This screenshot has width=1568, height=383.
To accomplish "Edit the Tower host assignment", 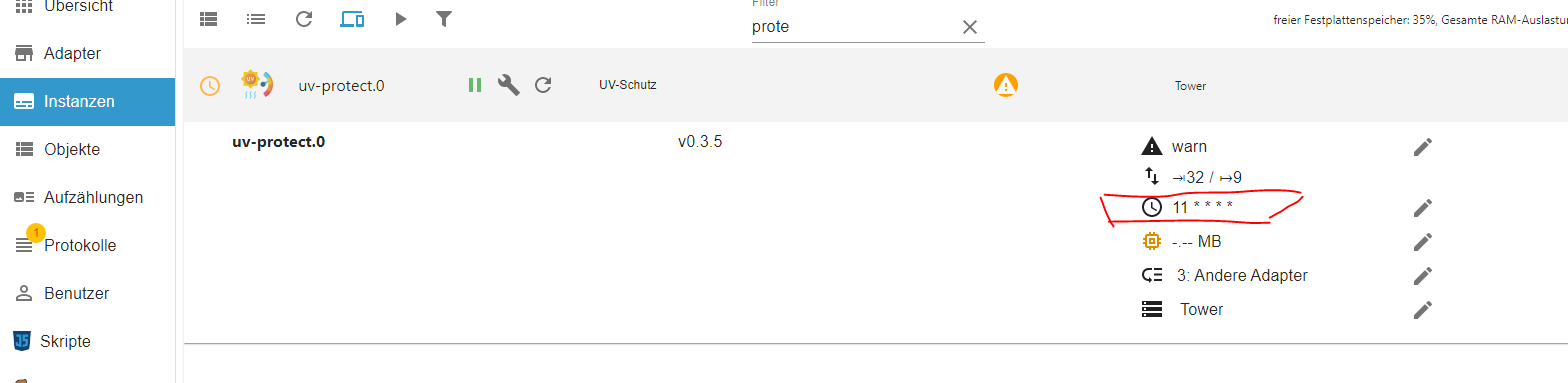I will click(x=1423, y=310).
